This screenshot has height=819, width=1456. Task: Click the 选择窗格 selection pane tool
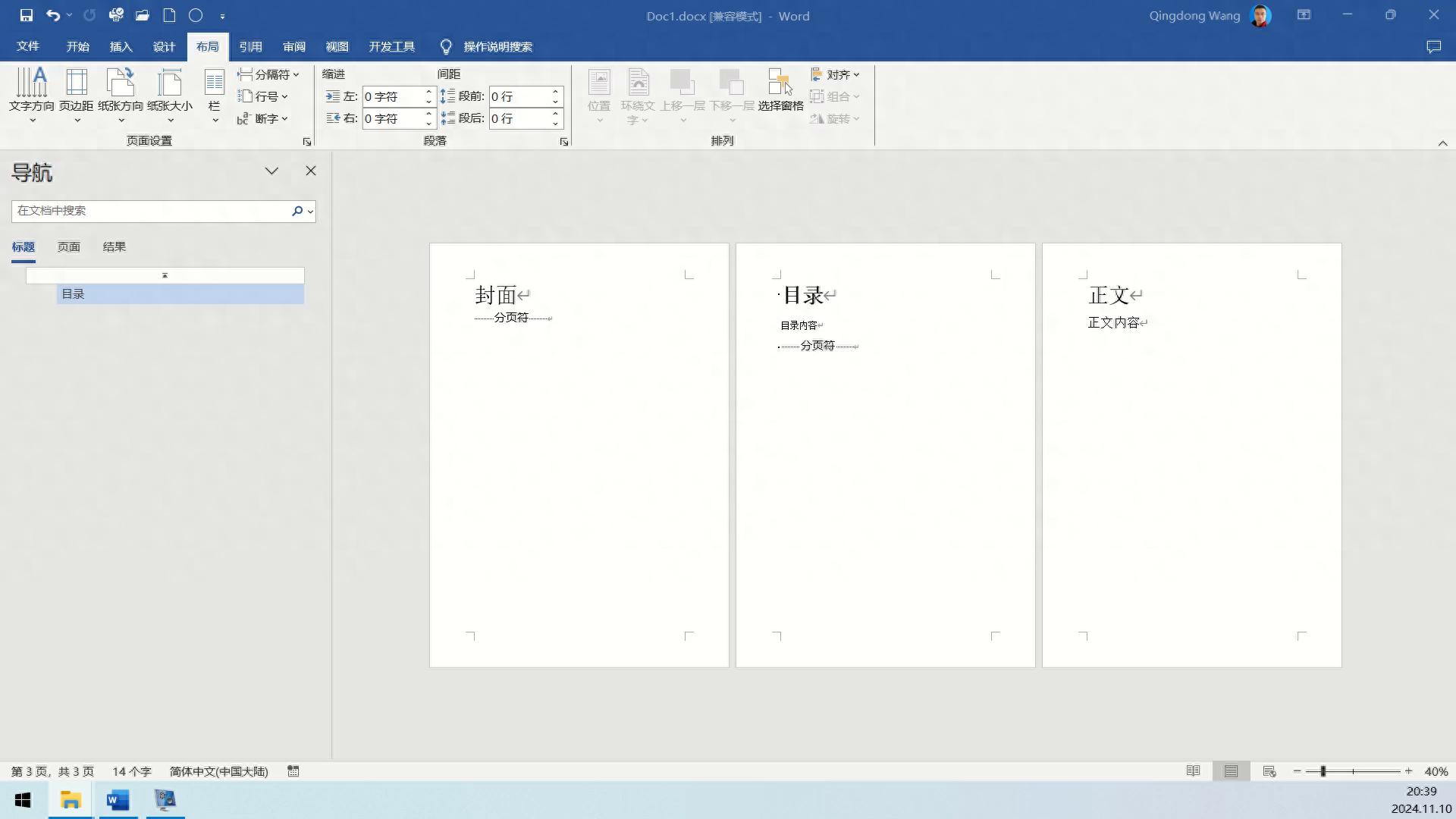(x=780, y=95)
